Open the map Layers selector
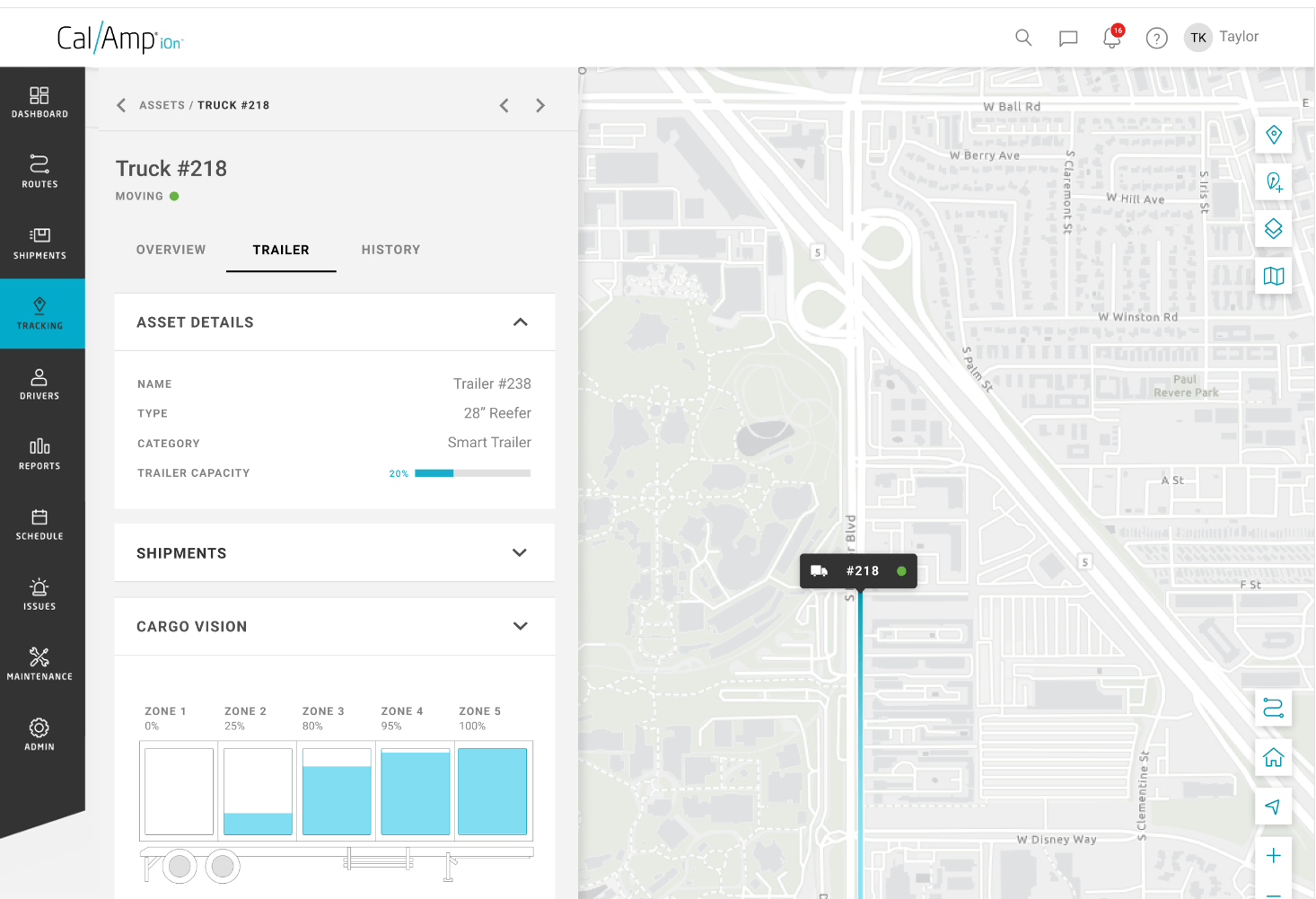1316x899 pixels. click(1273, 228)
